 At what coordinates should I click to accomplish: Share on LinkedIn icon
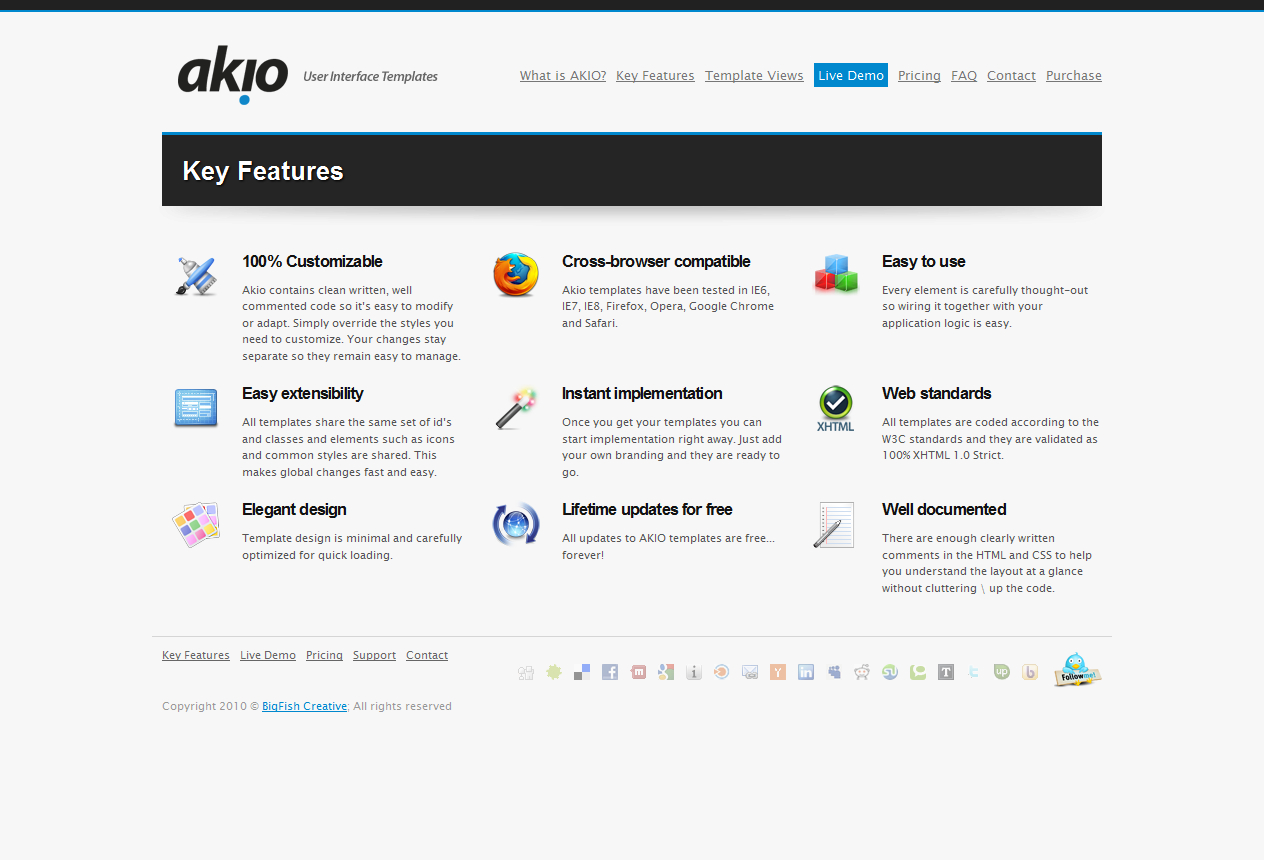click(806, 672)
